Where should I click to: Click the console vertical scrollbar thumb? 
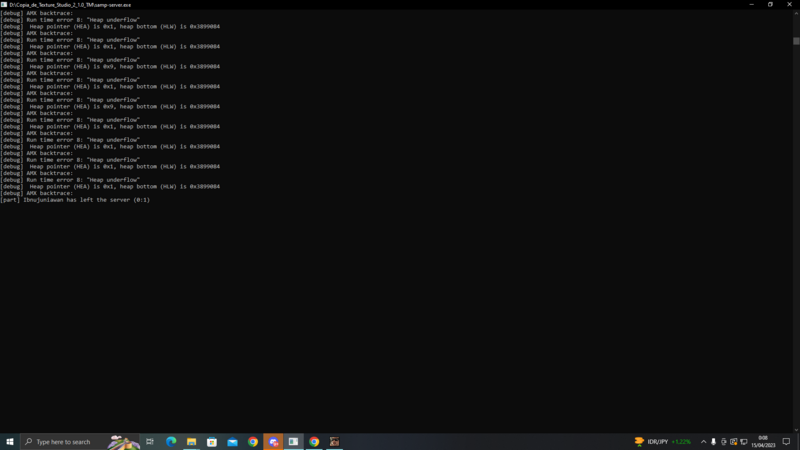click(x=796, y=41)
